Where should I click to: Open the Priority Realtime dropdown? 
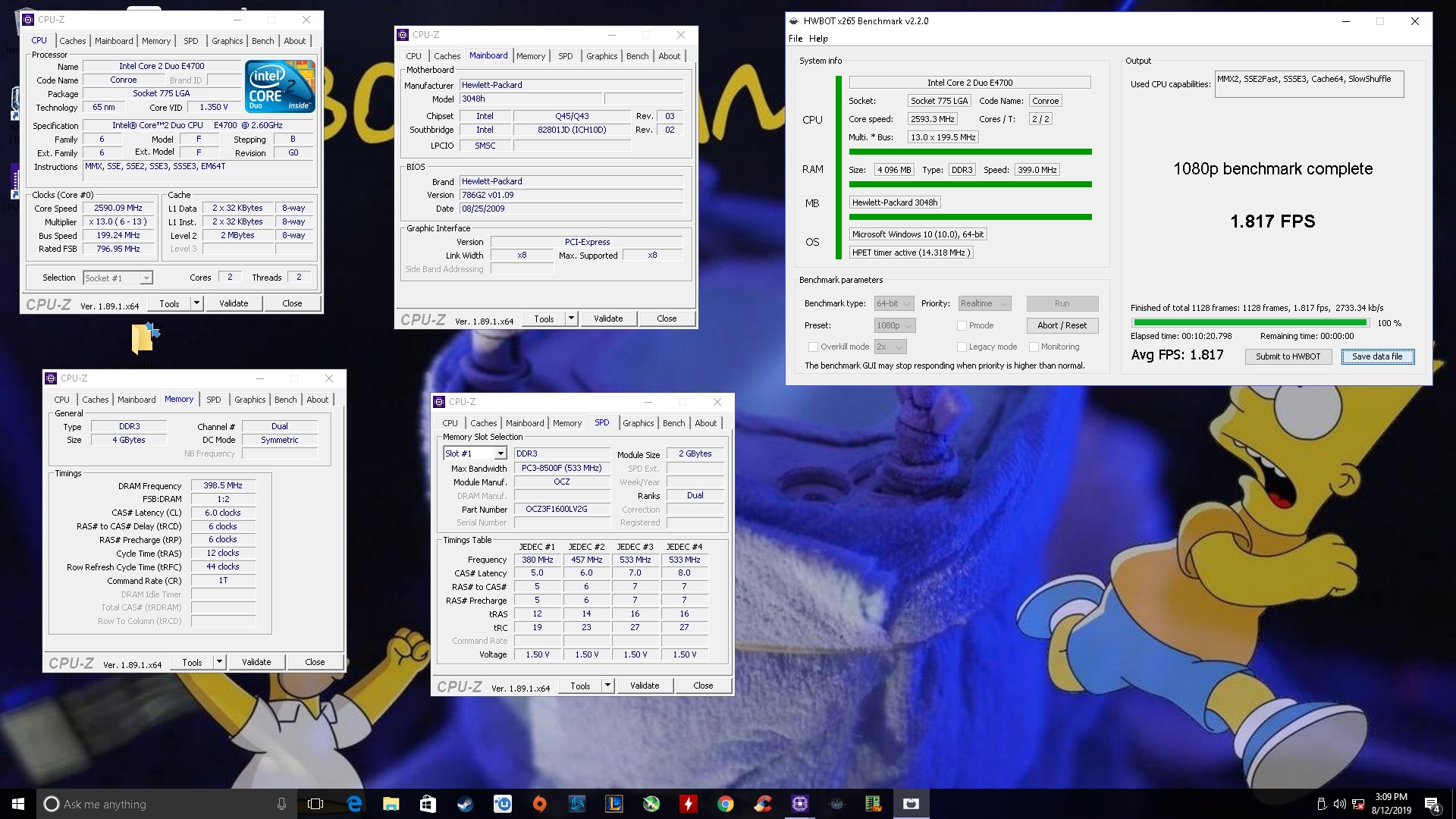click(984, 303)
